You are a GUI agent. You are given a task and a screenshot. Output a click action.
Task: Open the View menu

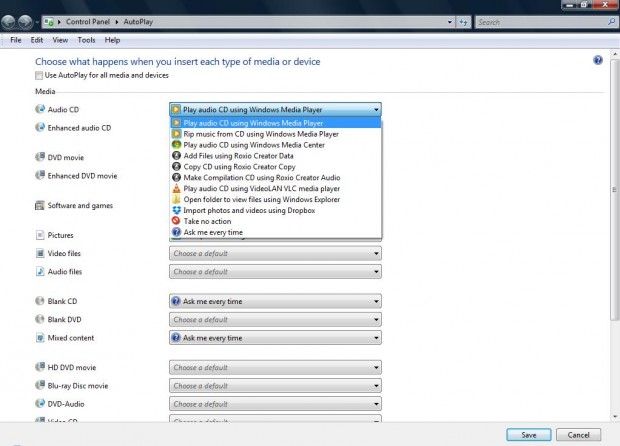(60, 40)
